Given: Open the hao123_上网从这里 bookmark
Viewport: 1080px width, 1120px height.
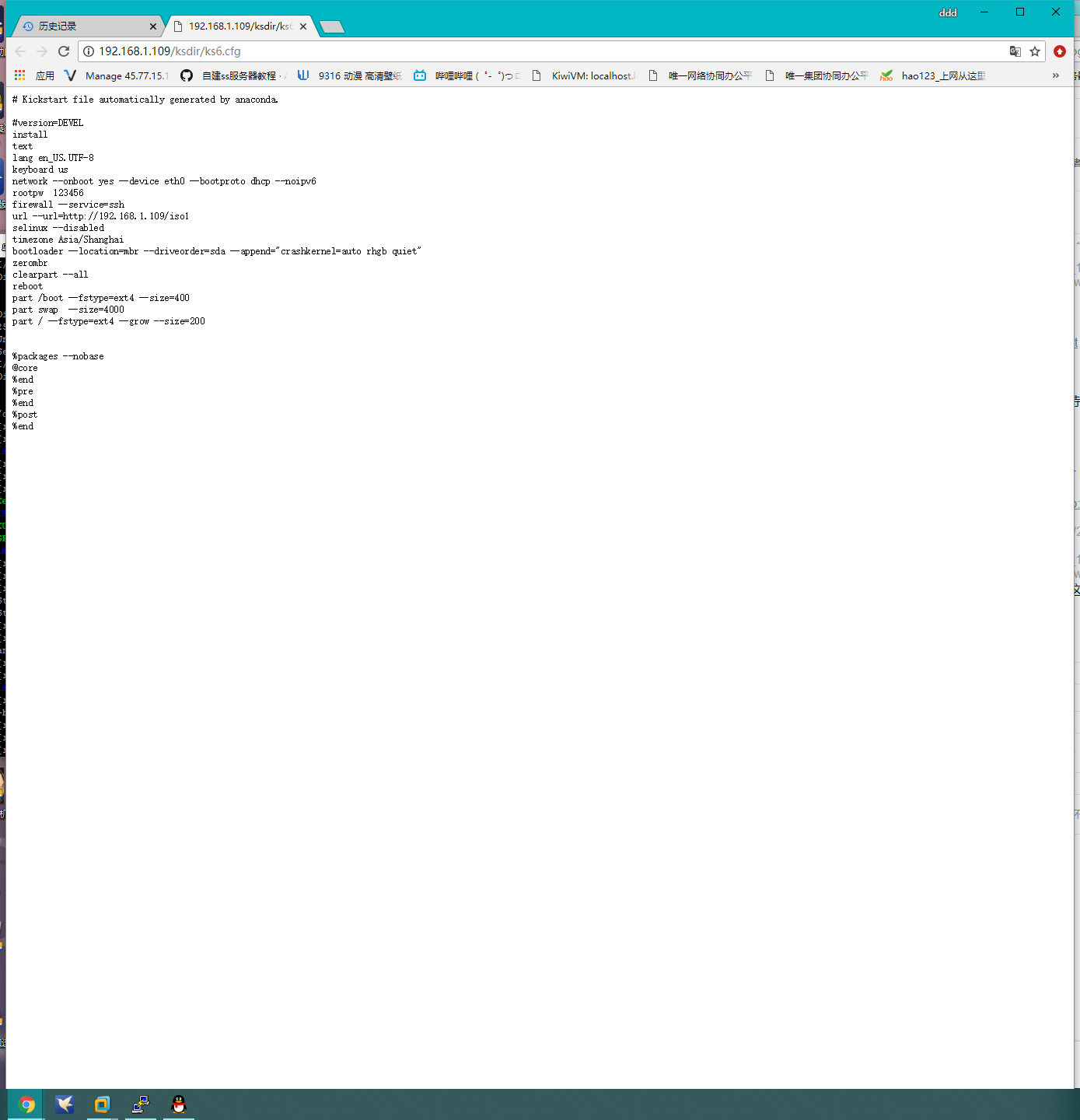Looking at the screenshot, I should [933, 75].
